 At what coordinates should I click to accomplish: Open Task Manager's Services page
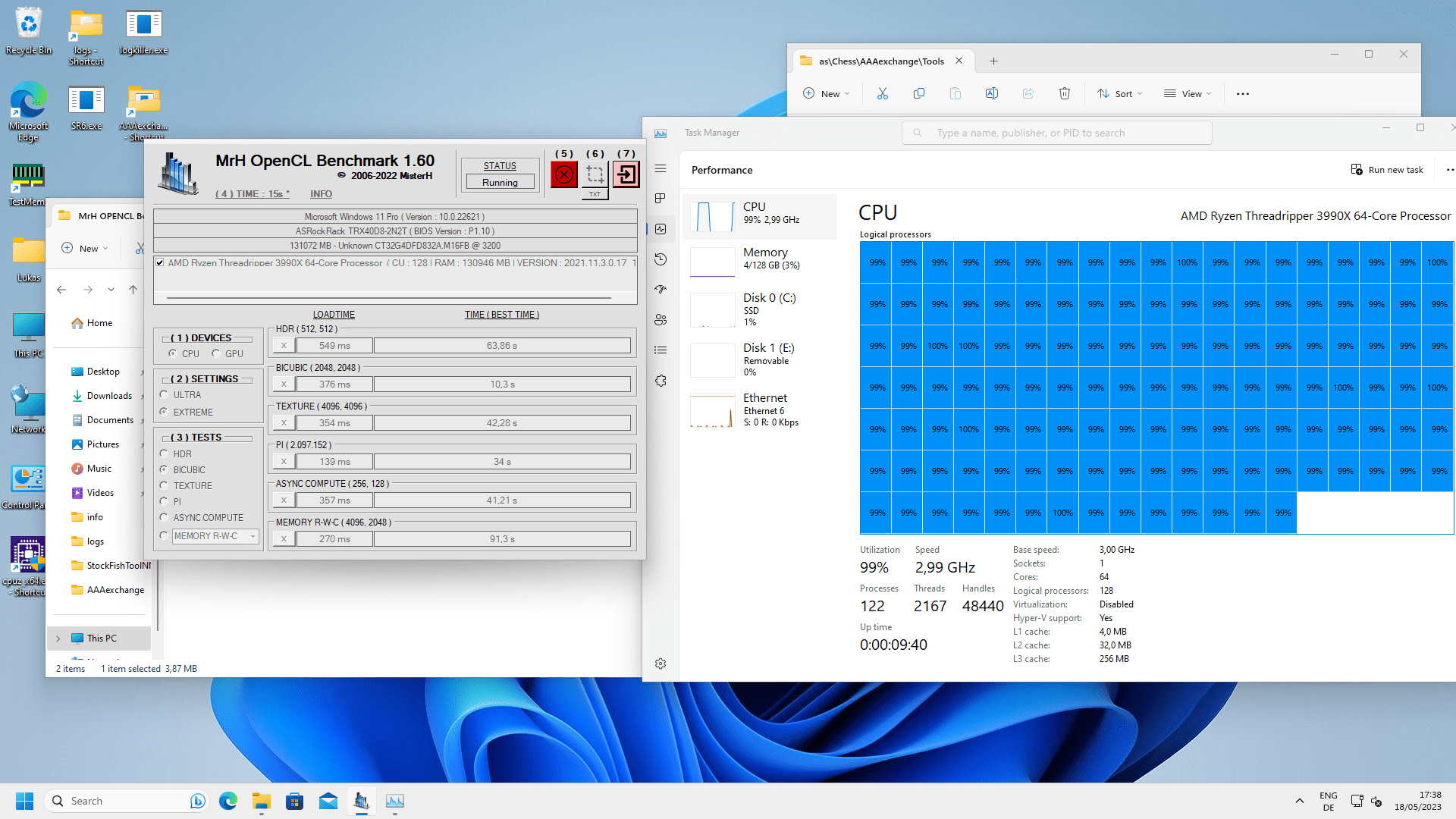(x=661, y=381)
